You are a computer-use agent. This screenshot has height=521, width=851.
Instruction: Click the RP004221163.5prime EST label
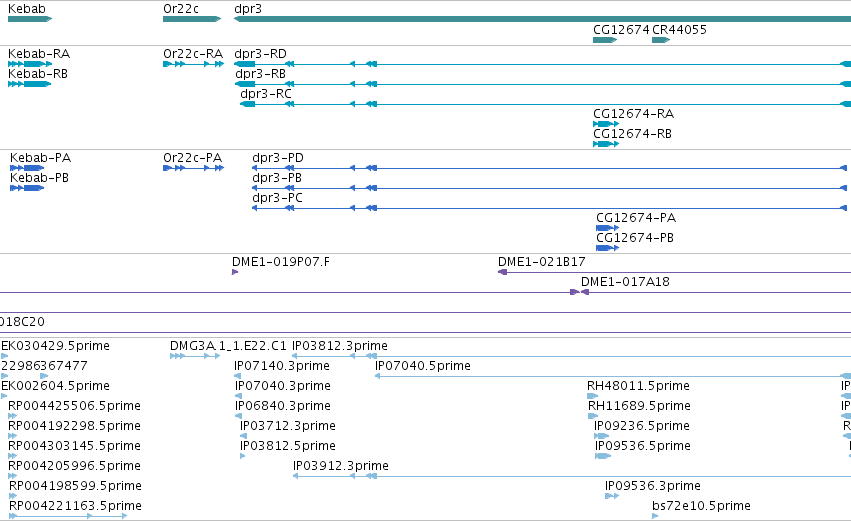pos(75,507)
